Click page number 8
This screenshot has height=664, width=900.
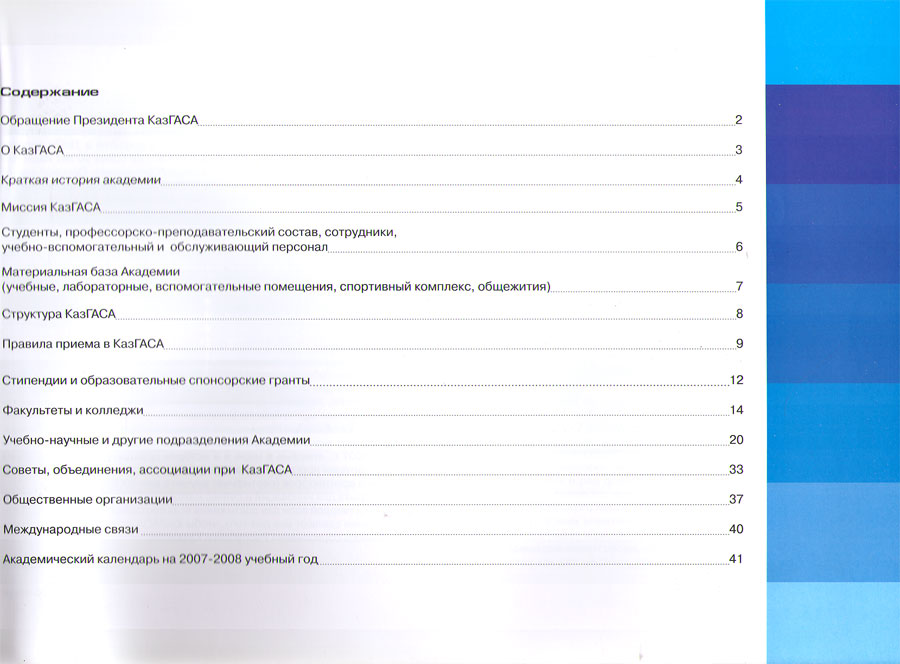[740, 314]
